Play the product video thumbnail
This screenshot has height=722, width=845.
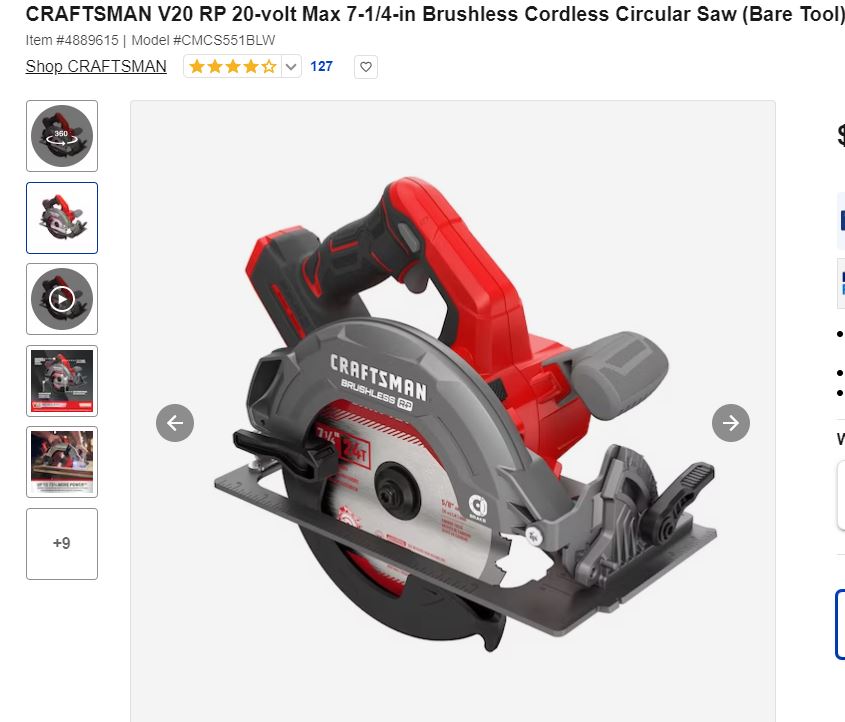click(62, 299)
